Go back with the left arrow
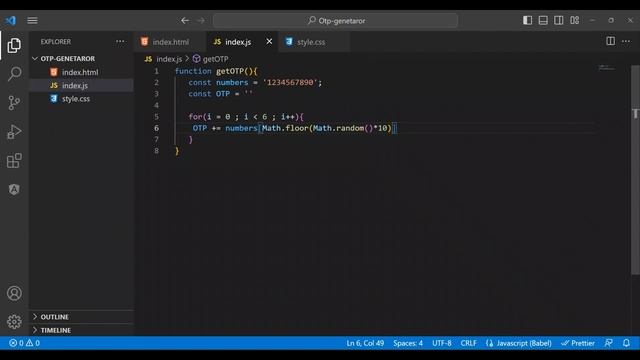 click(185, 20)
